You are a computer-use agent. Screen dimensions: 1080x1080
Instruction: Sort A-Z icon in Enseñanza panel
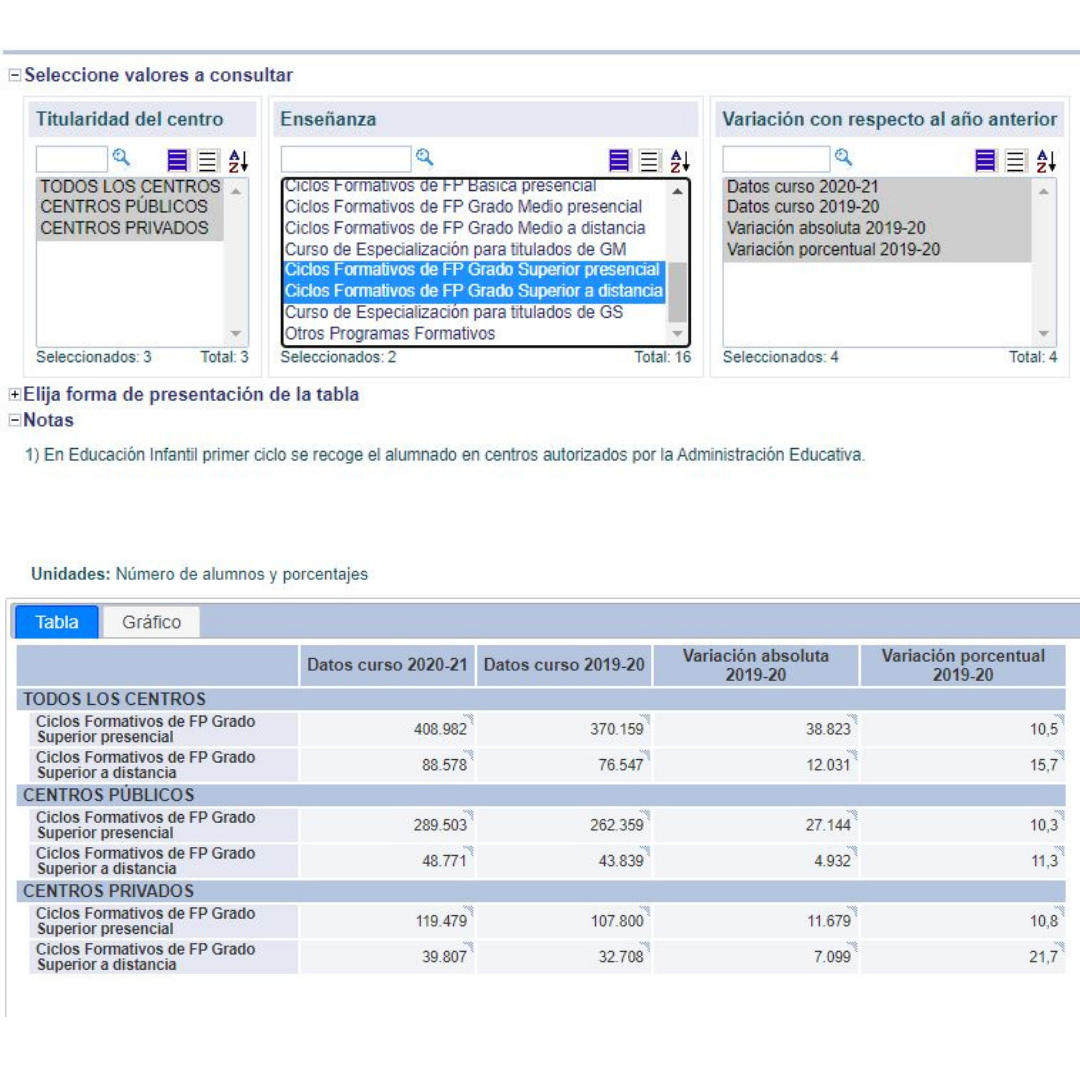pos(679,160)
